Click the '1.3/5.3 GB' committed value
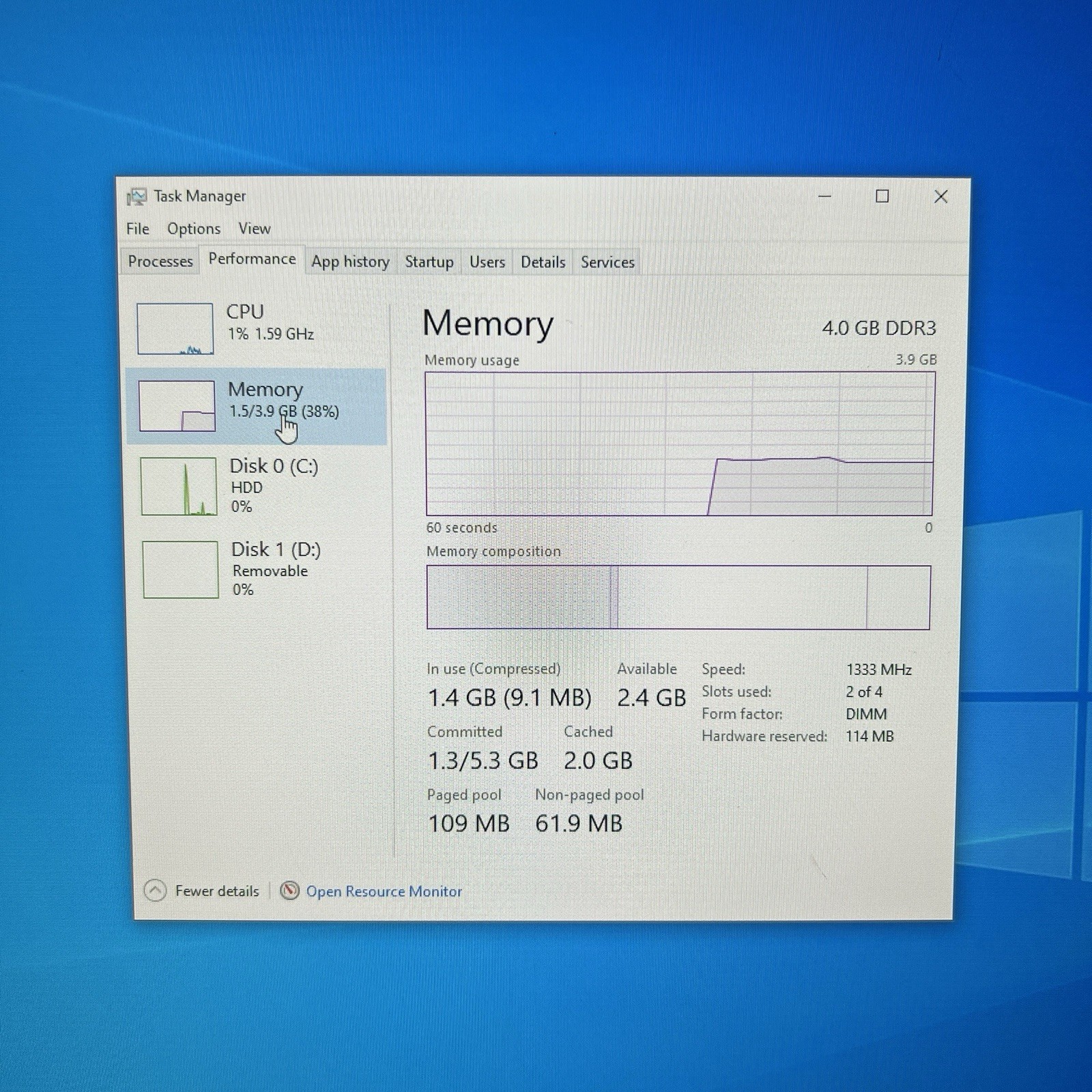 (483, 760)
